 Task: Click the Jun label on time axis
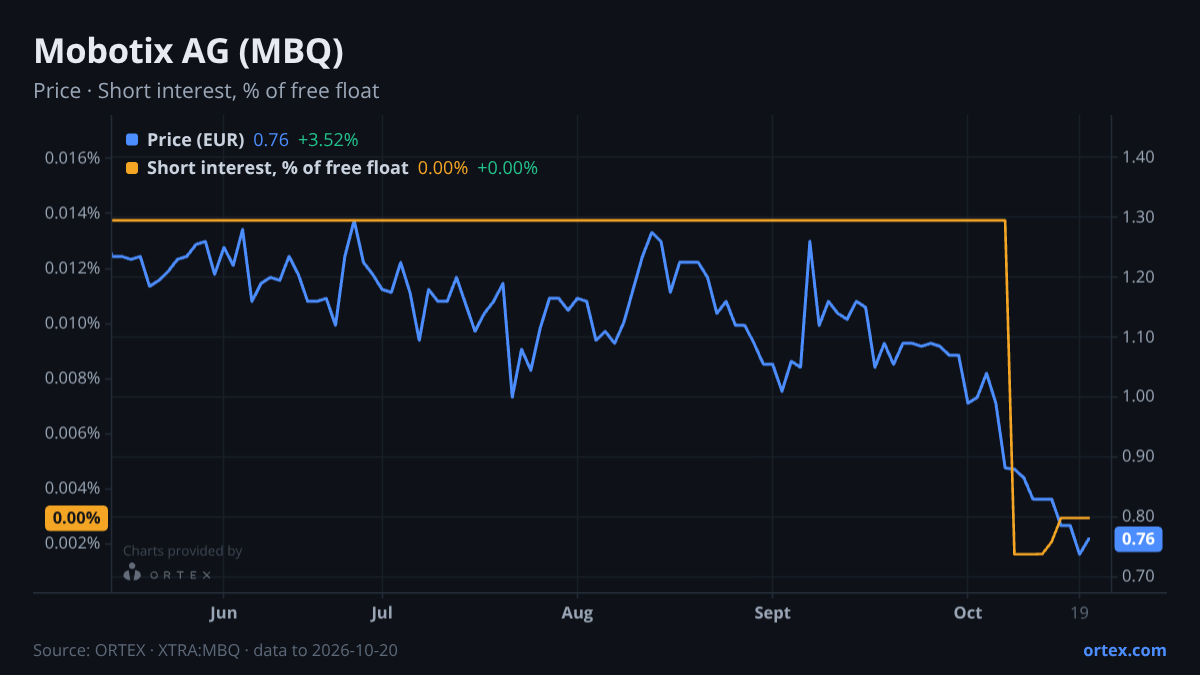224,613
